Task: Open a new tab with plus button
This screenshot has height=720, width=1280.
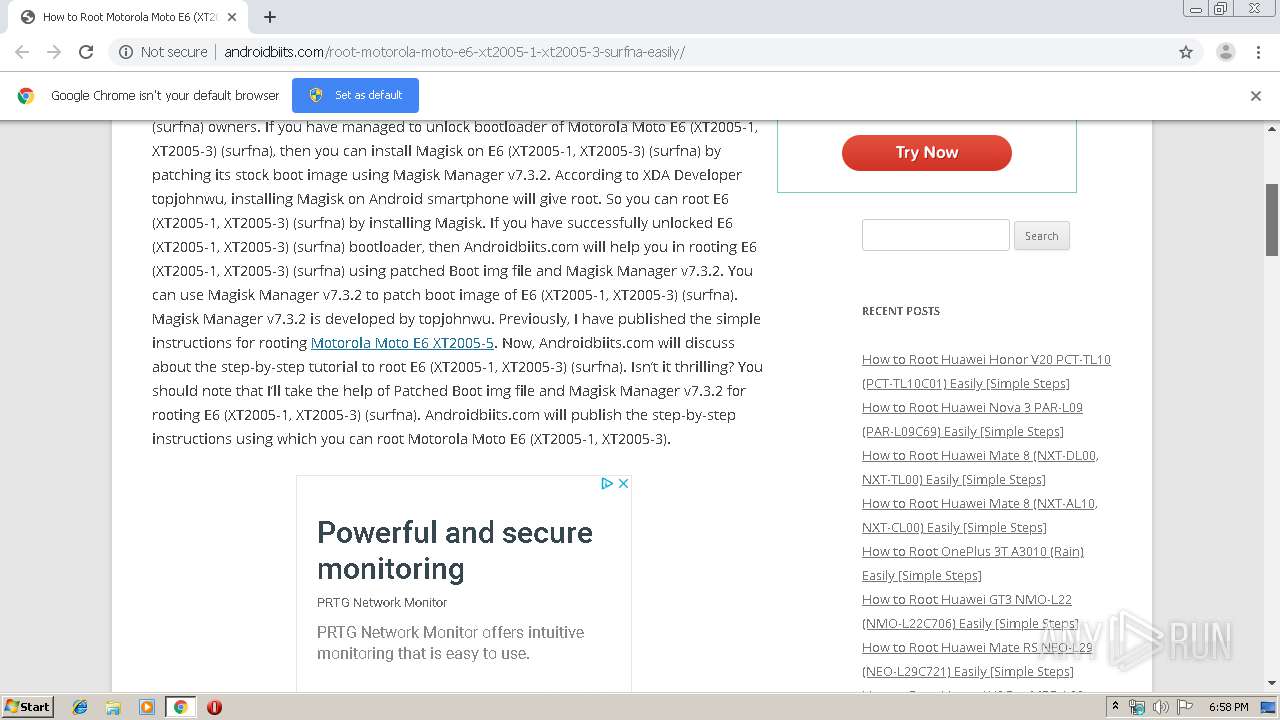Action: tap(270, 17)
